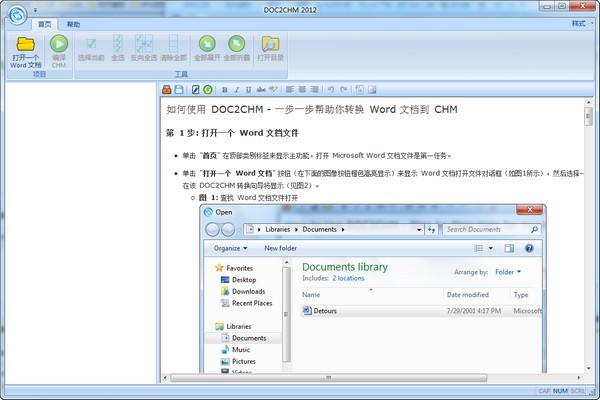
Task: Open a Word document with folder icon
Action: coord(25,52)
